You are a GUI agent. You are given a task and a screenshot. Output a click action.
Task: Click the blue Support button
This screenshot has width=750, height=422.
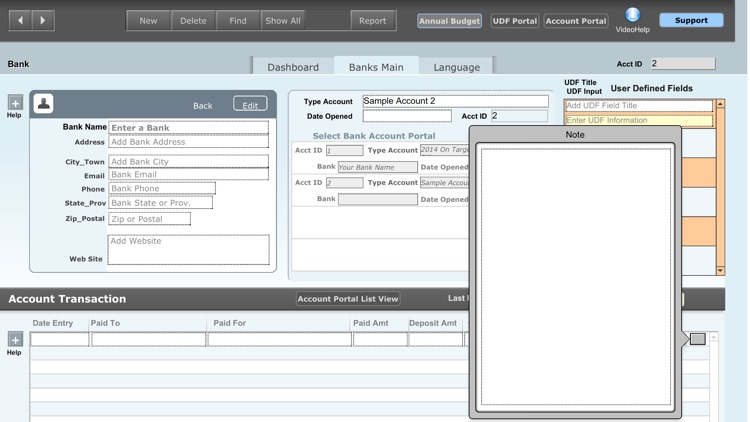pyautogui.click(x=691, y=20)
